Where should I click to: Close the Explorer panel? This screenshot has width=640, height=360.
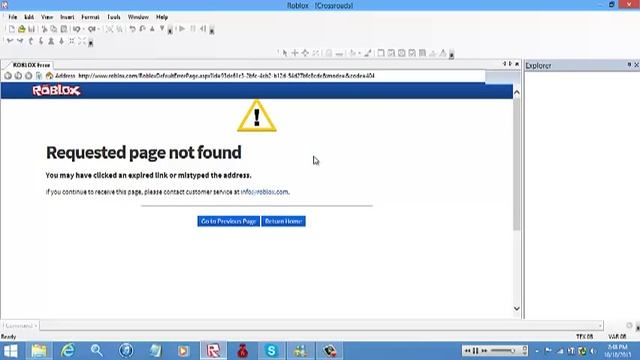tap(636, 65)
